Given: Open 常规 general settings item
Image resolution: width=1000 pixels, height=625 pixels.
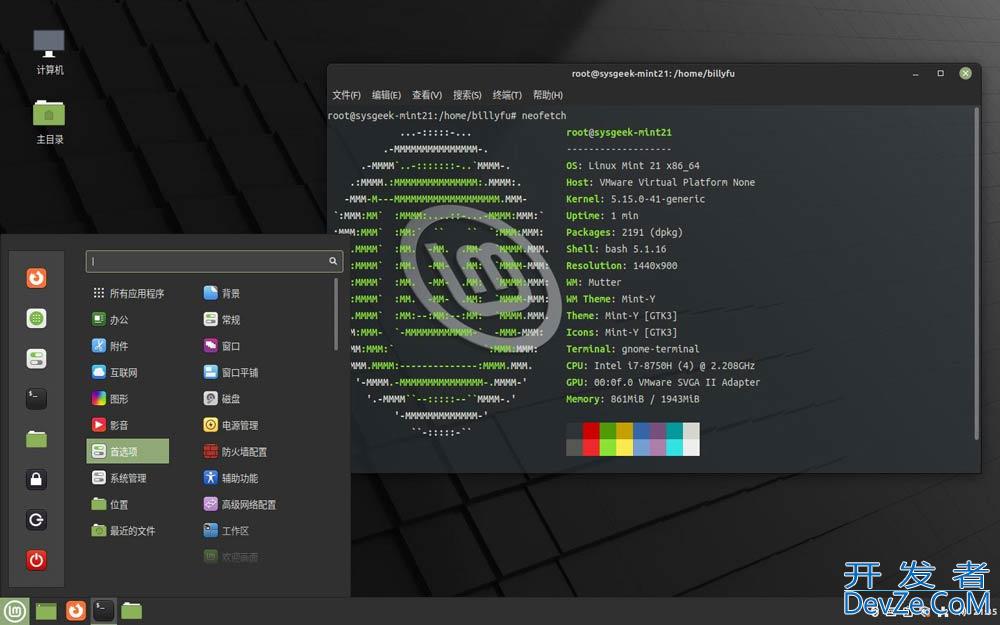Looking at the screenshot, I should [222, 320].
